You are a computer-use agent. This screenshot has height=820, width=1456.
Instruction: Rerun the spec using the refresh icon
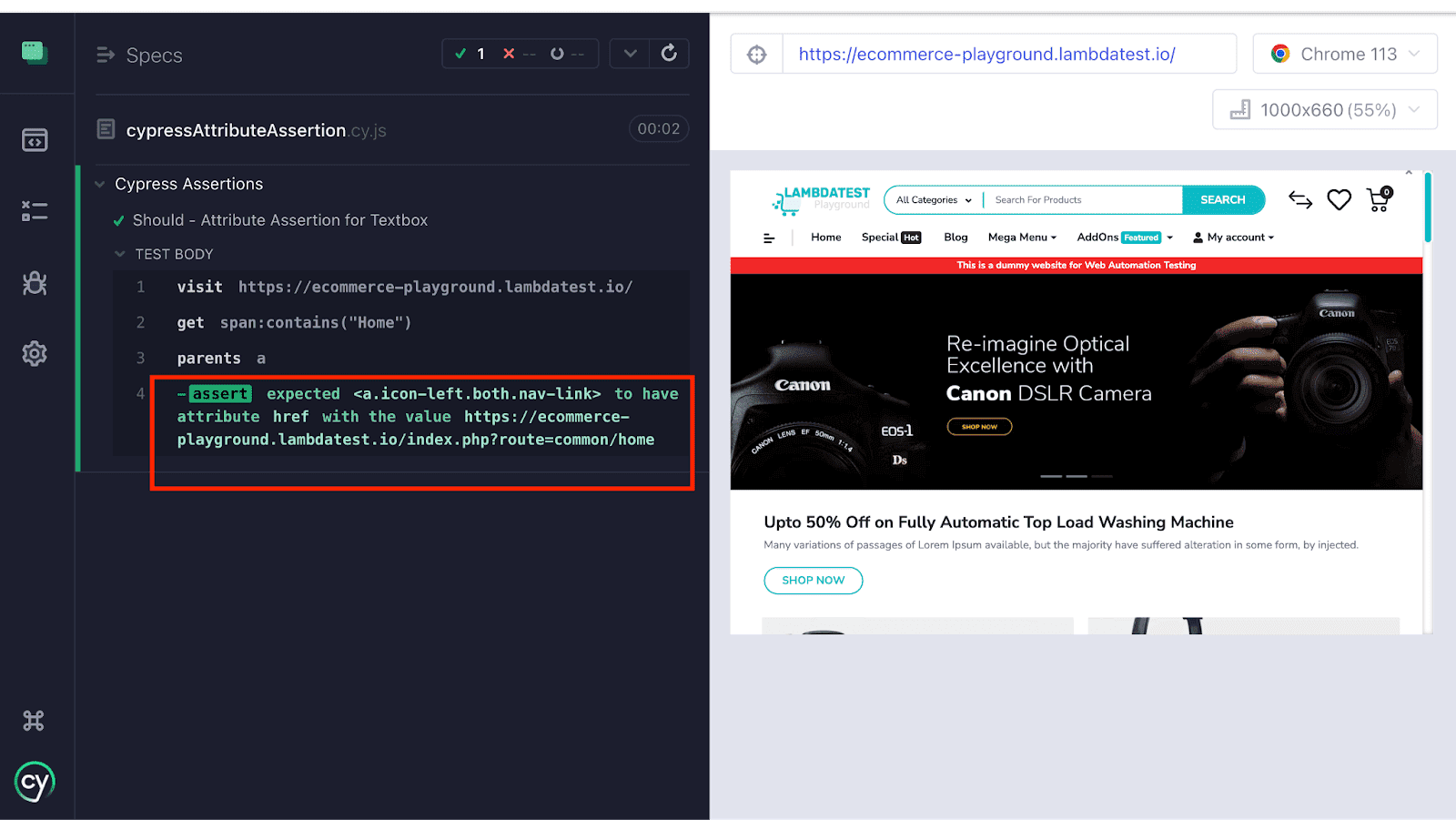(670, 54)
